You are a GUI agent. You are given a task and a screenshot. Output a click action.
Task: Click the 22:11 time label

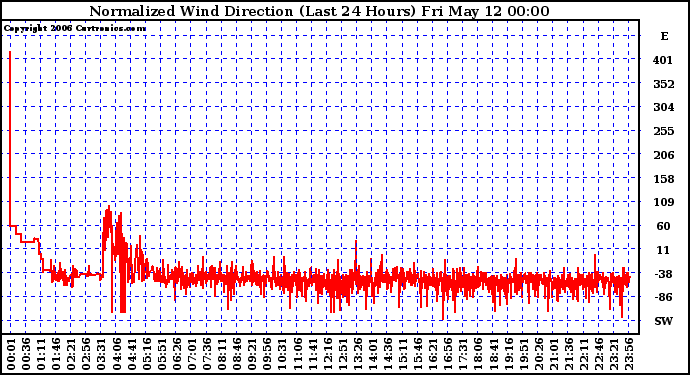[584, 354]
